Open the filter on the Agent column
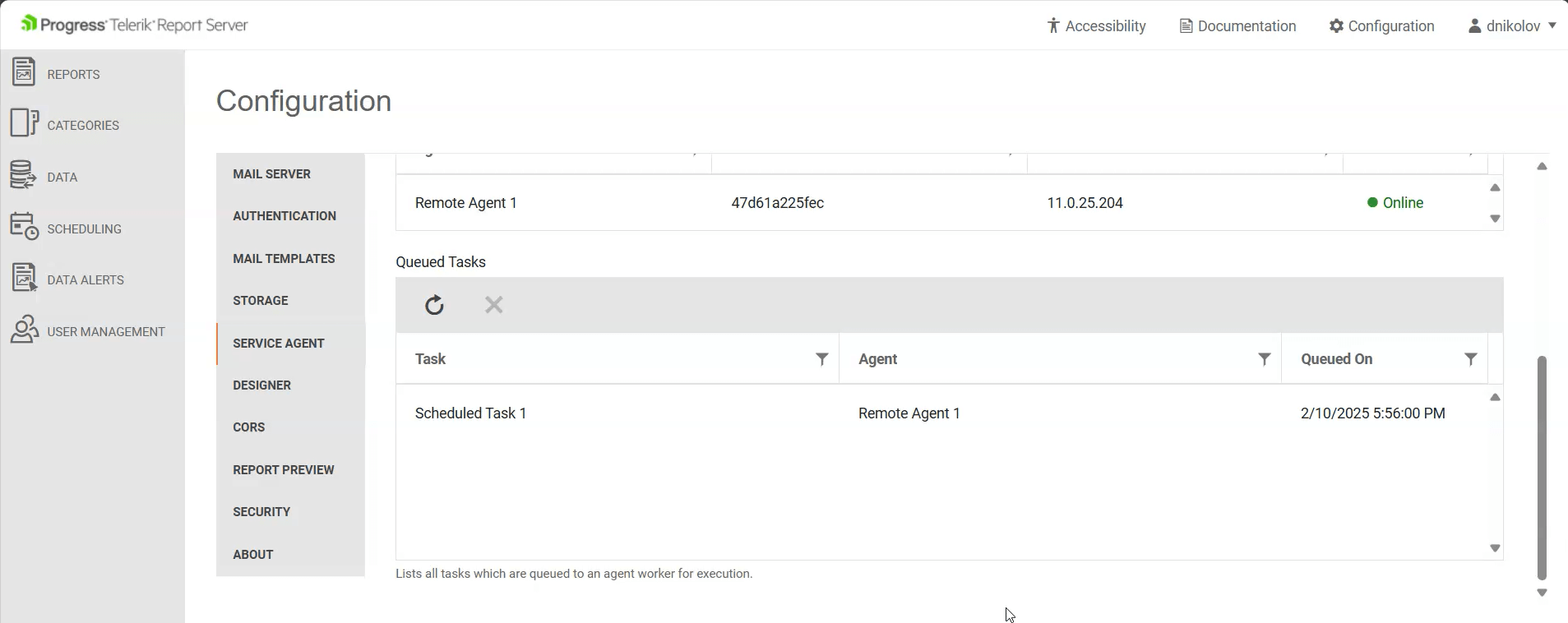 1264,359
